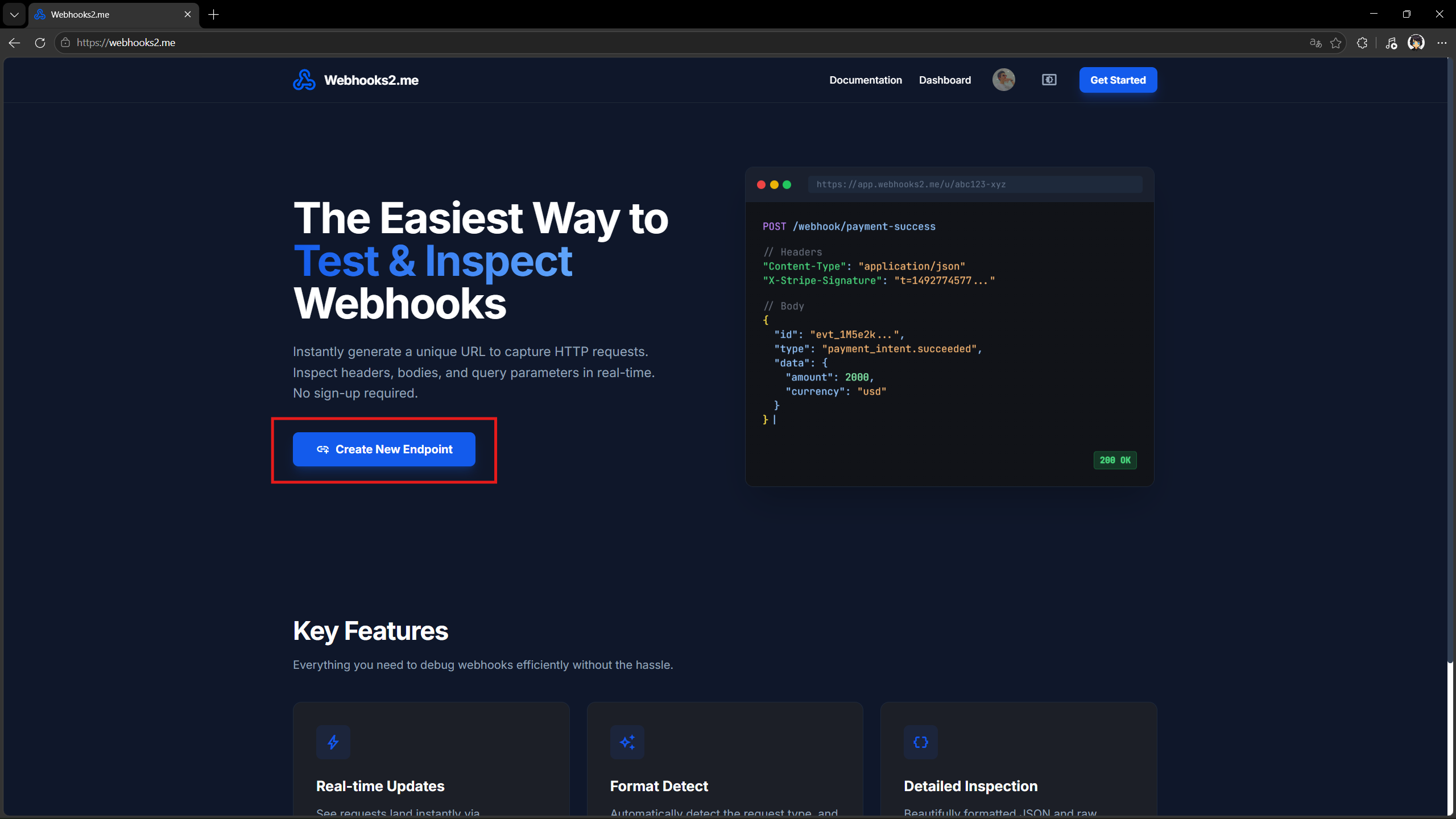Click the red dot in the code preview window
Viewport: 1456px width, 819px height.
761,185
